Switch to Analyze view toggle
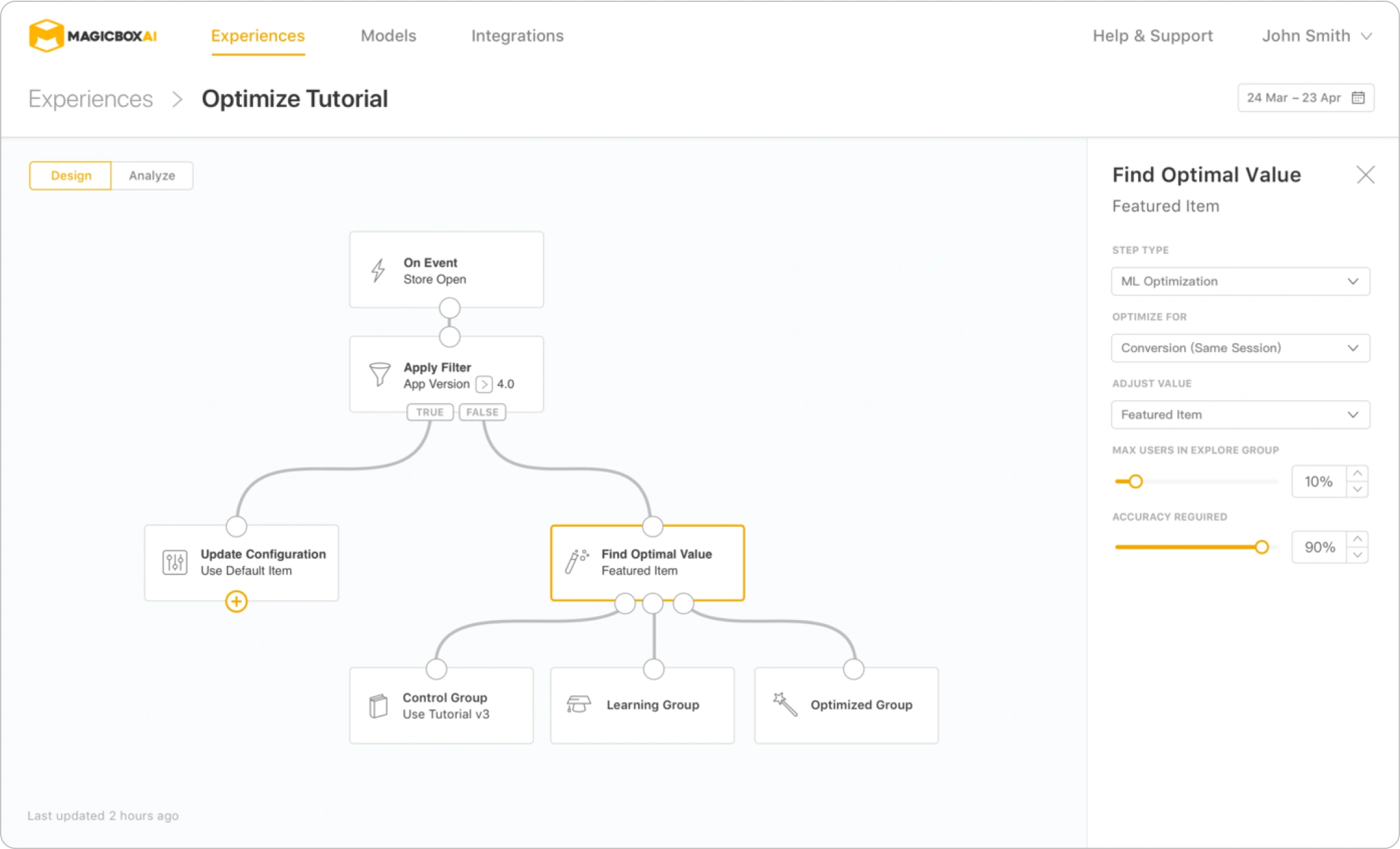 [x=152, y=175]
